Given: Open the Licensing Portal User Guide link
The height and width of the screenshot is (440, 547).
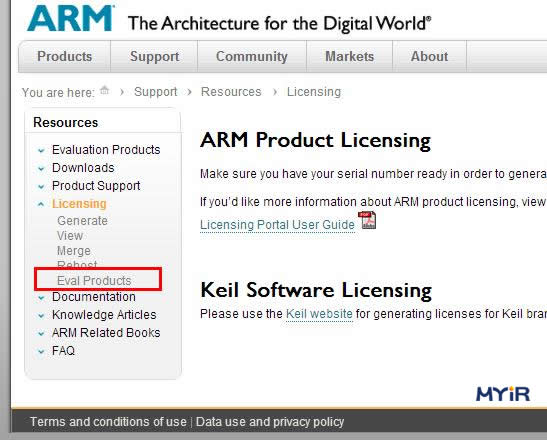Looking at the screenshot, I should pyautogui.click(x=277, y=225).
